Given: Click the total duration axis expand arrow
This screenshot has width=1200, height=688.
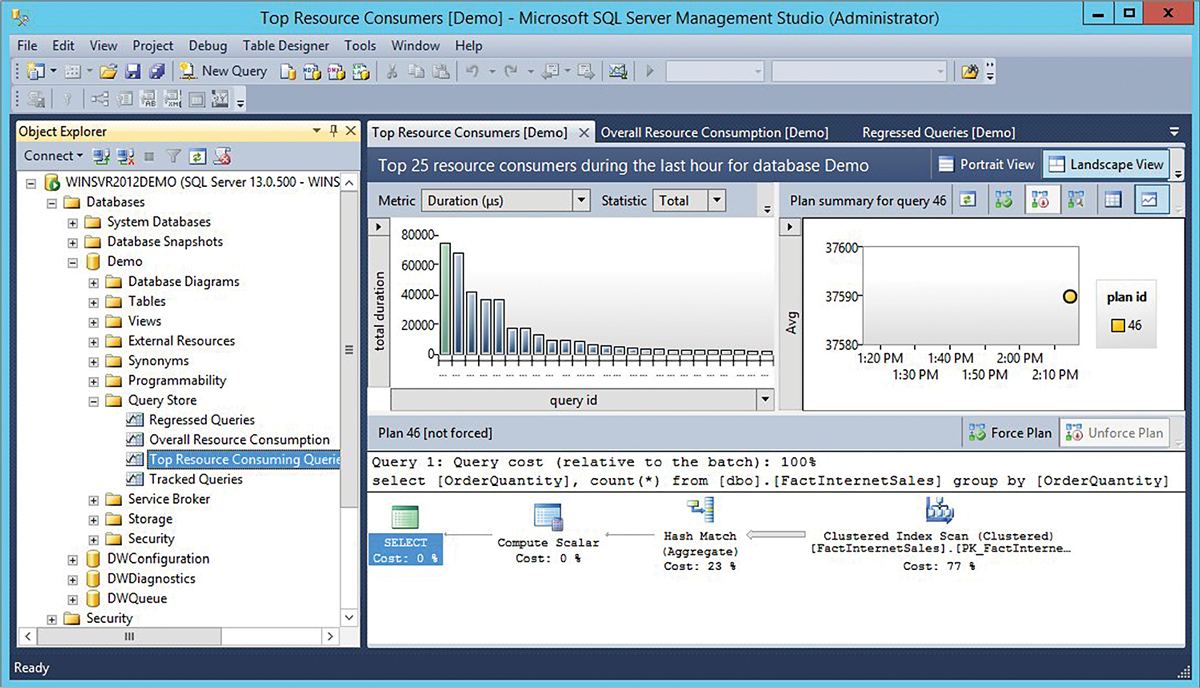Looking at the screenshot, I should pos(378,228).
